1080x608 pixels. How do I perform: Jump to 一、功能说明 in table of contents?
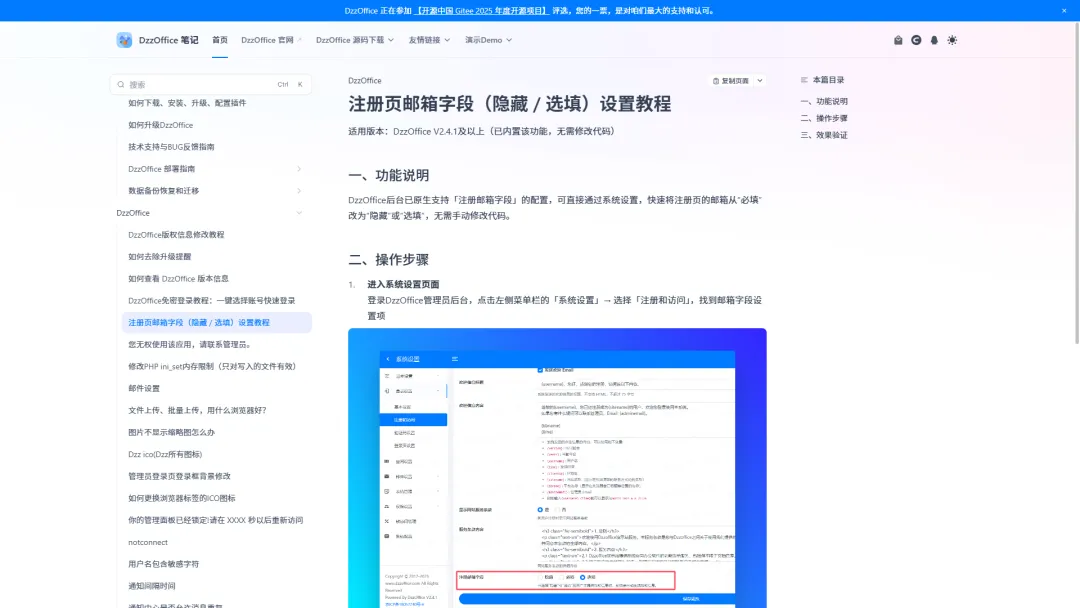(824, 101)
